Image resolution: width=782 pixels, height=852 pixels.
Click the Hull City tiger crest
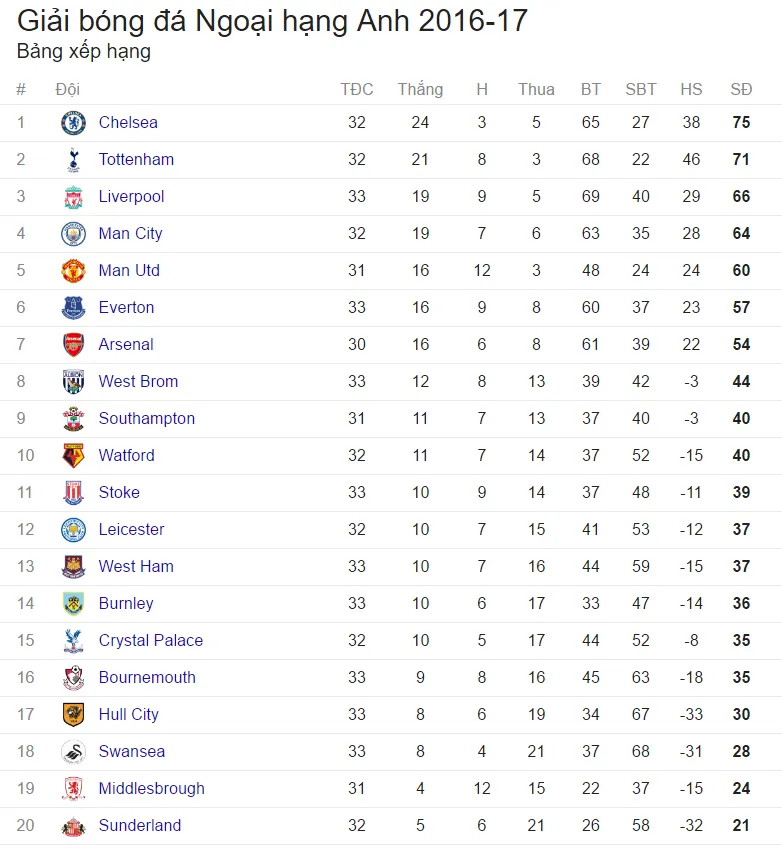click(73, 715)
